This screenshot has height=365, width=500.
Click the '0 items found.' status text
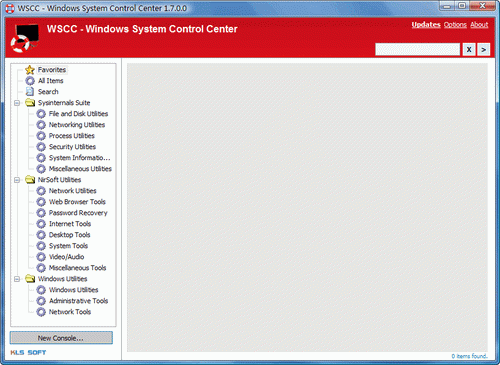(x=469, y=356)
